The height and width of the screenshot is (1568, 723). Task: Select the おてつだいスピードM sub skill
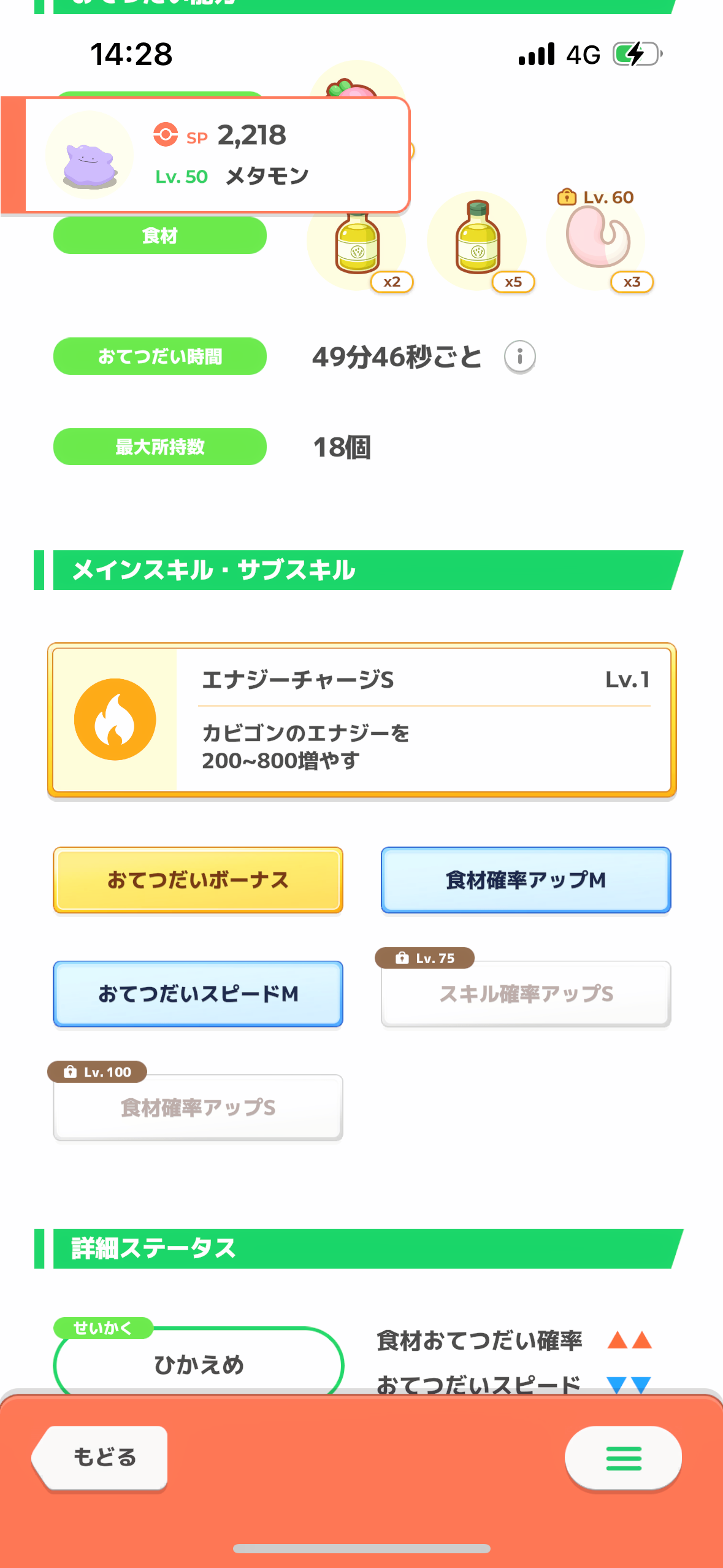click(x=198, y=994)
